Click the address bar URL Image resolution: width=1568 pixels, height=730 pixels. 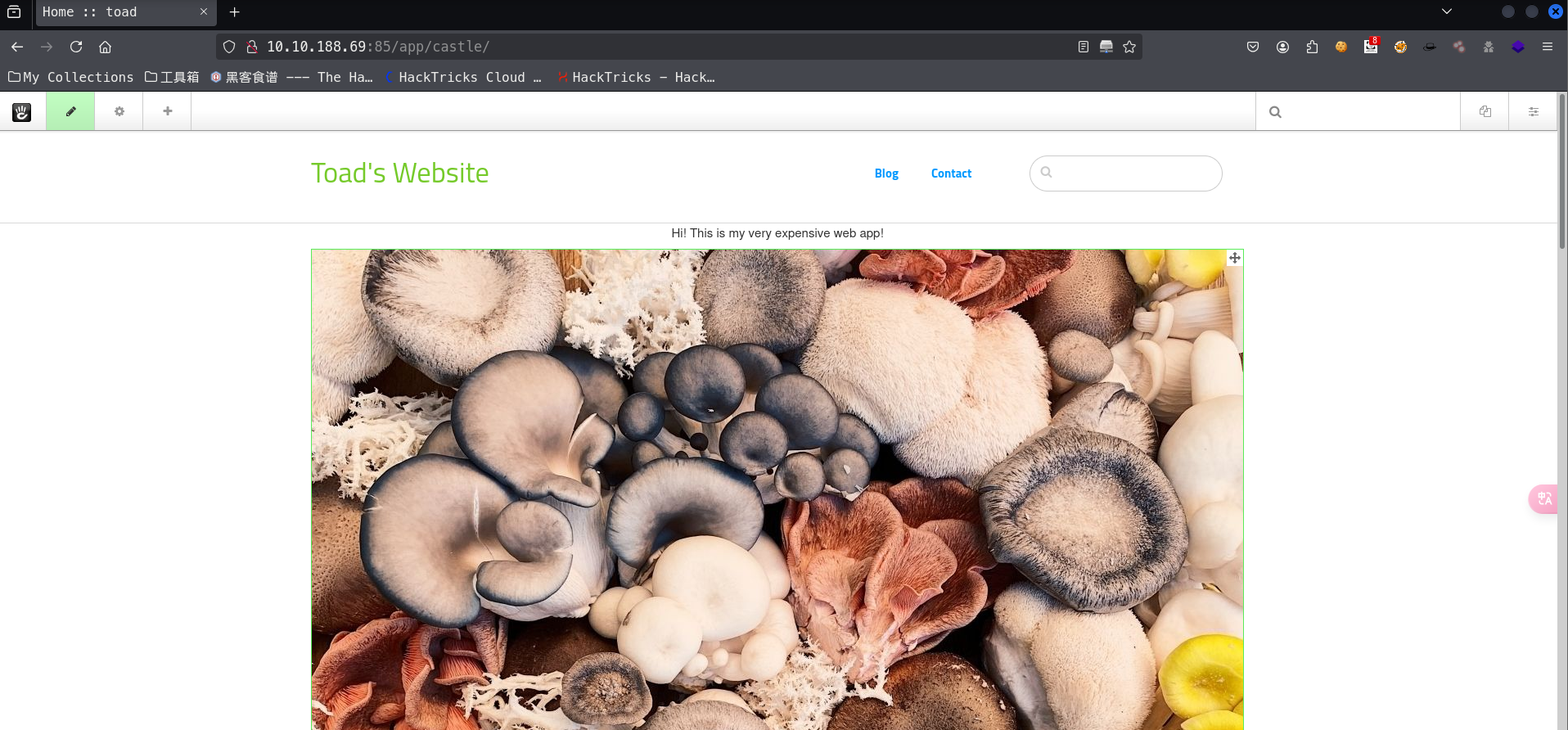tap(378, 47)
